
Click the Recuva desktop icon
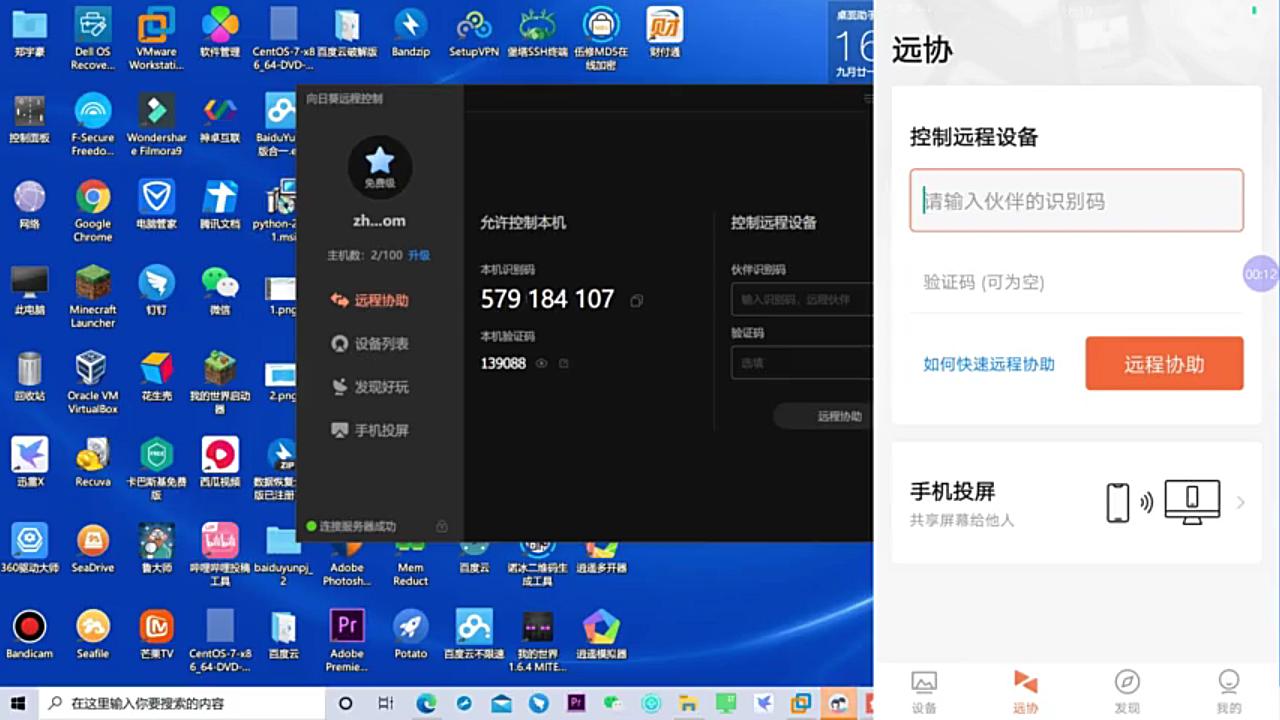pyautogui.click(x=93, y=462)
